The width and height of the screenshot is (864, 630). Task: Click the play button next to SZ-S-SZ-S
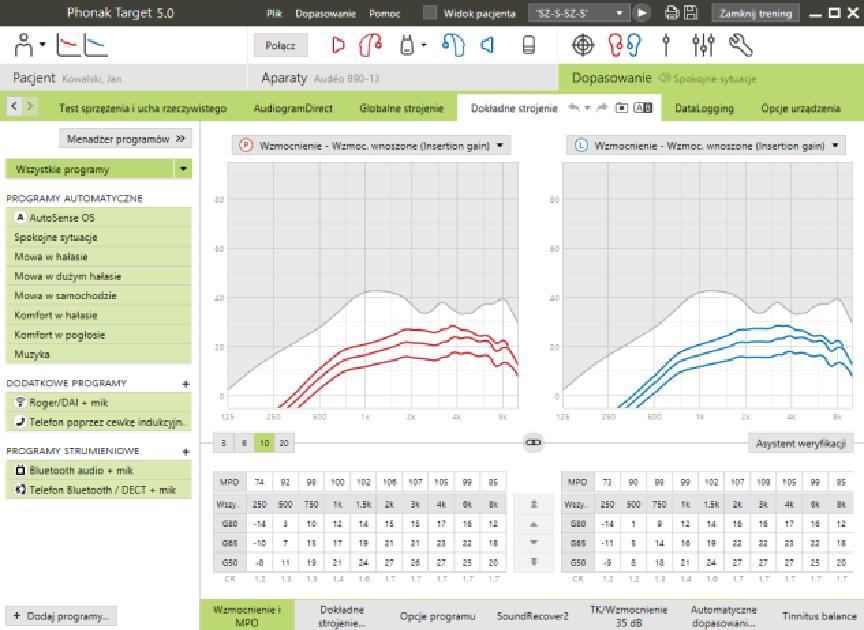pos(641,13)
